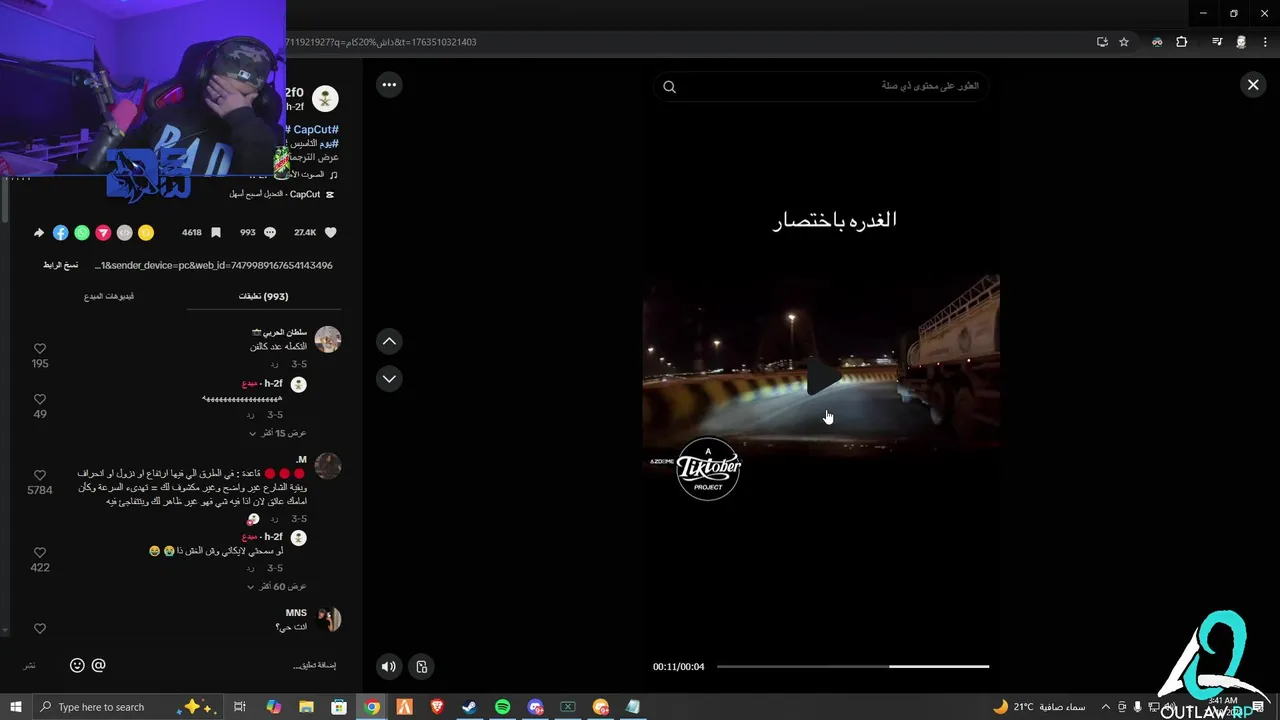
Task: Mute the video with the speaker icon
Action: [x=389, y=666]
